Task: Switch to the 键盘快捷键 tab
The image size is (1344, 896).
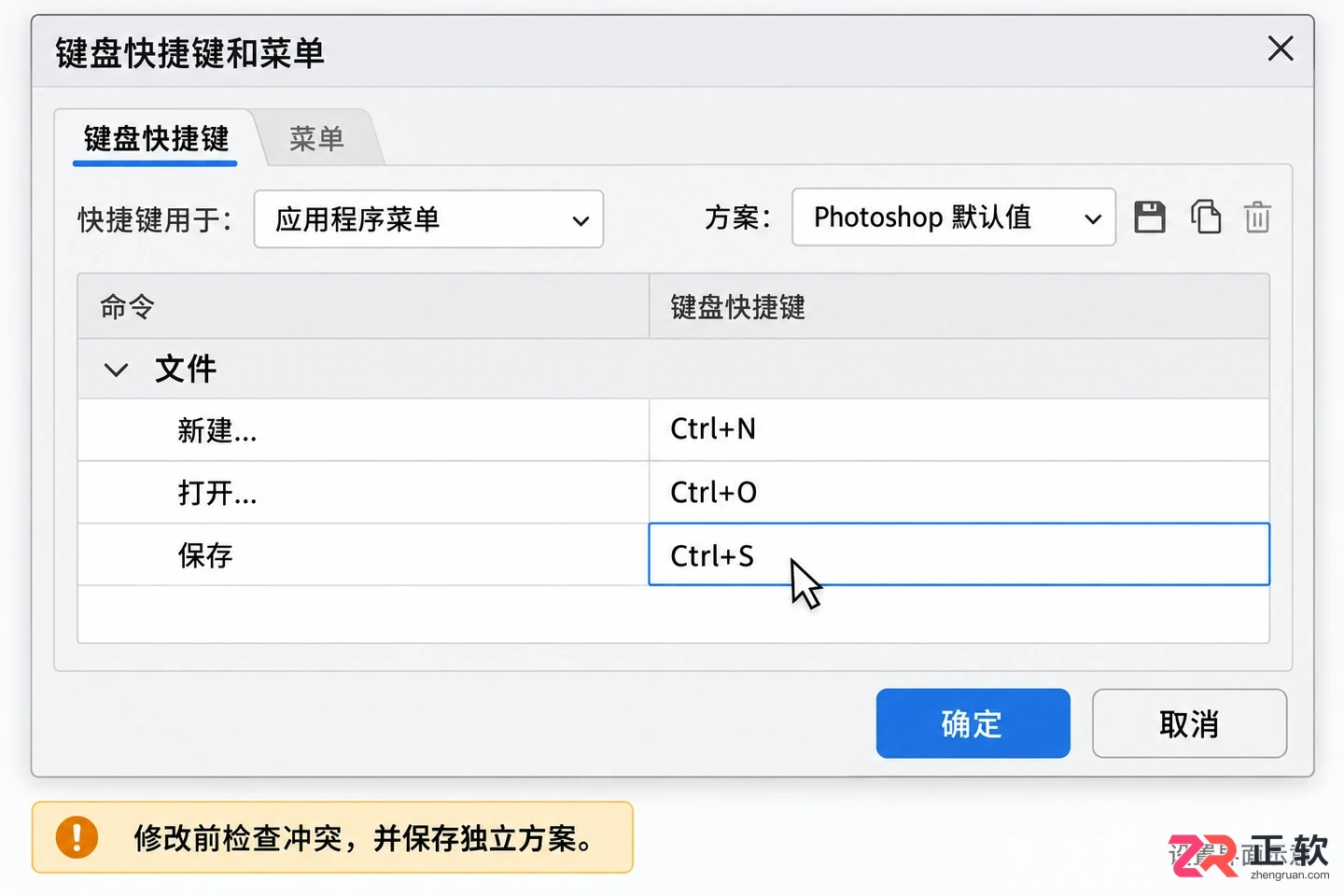Action: (x=156, y=138)
